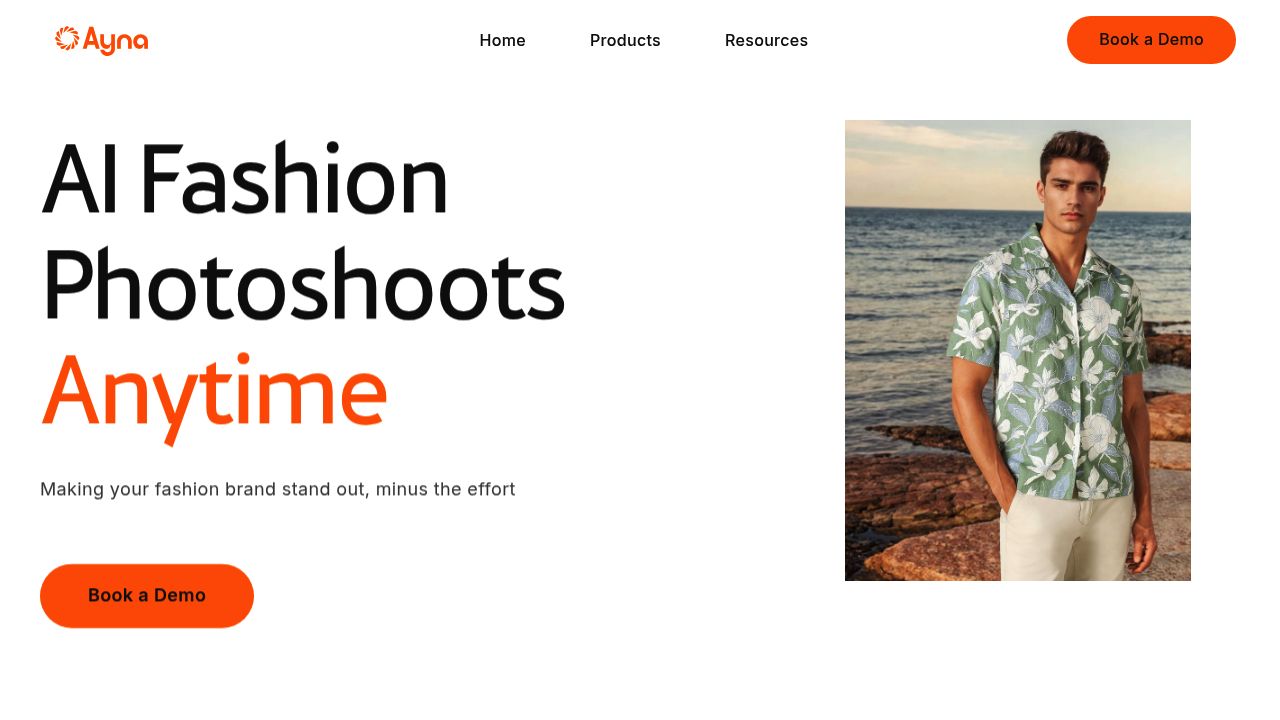Click the cloudy sky area in the photo
Viewport: 1280px width, 720px height.
point(940,160)
